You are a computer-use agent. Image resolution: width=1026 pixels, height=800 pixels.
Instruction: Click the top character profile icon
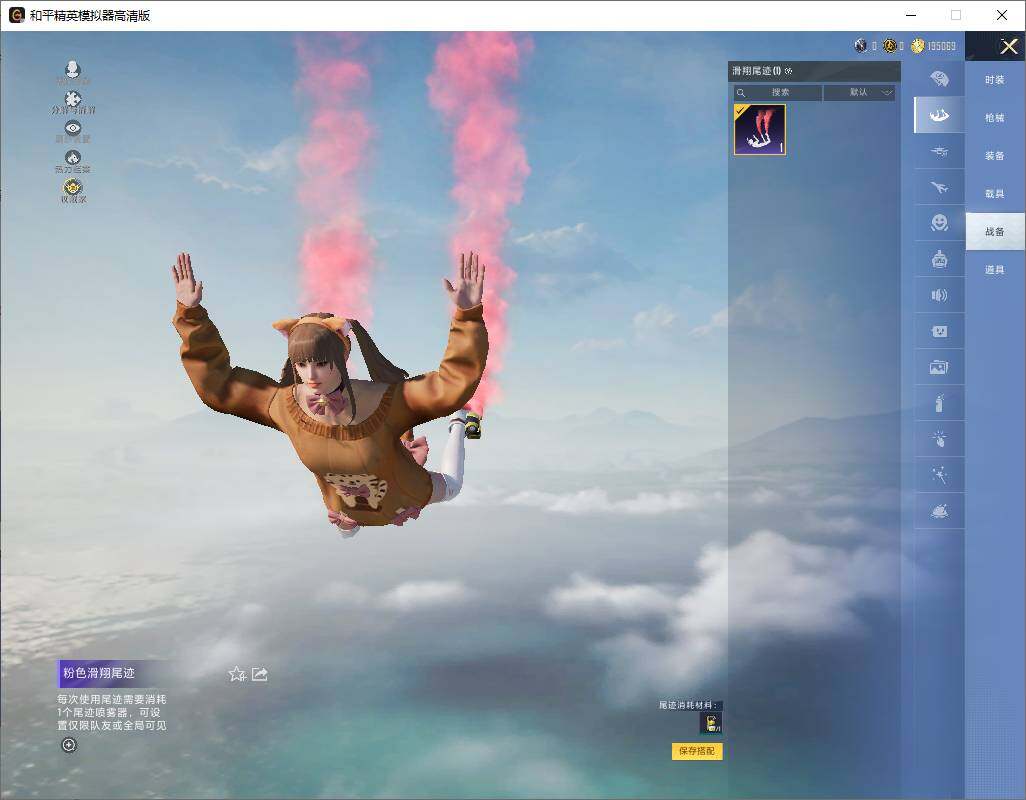73,69
